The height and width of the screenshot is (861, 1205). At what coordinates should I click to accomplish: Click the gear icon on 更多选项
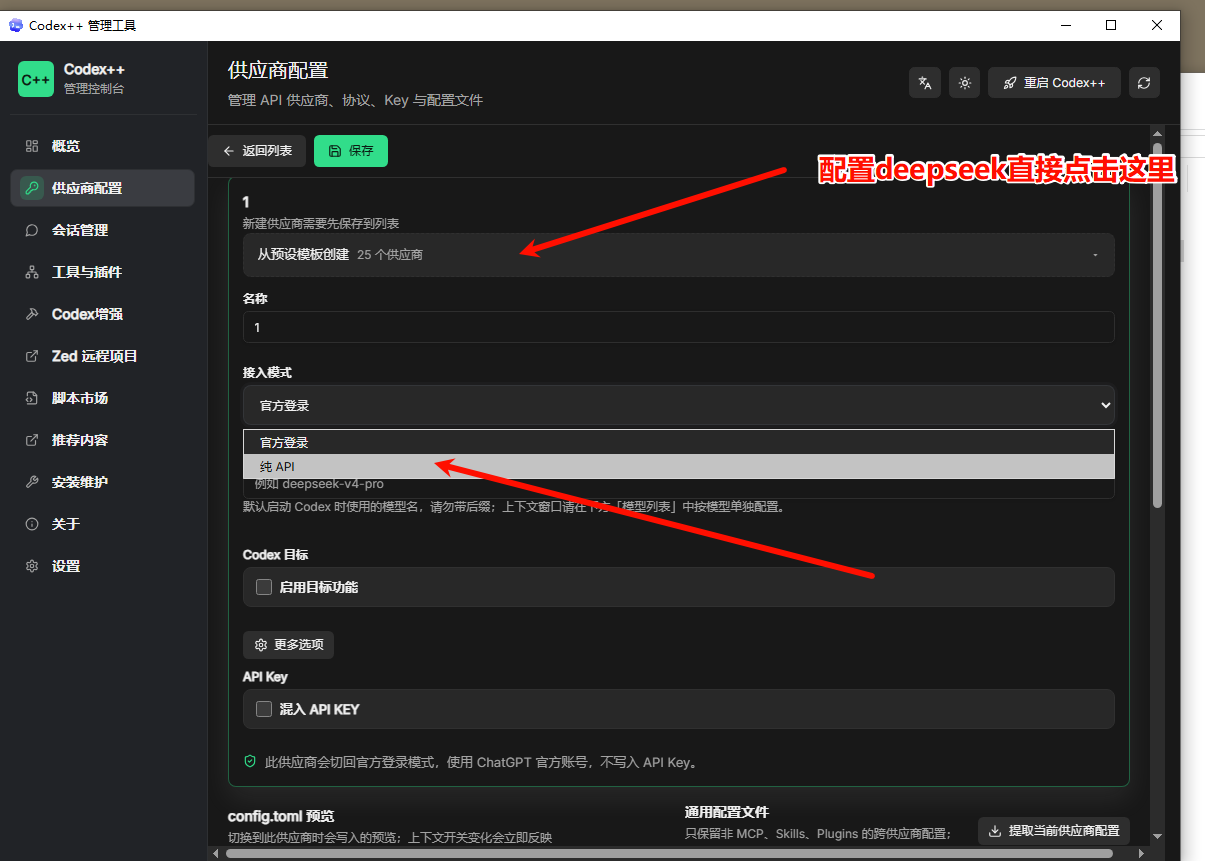pos(261,645)
